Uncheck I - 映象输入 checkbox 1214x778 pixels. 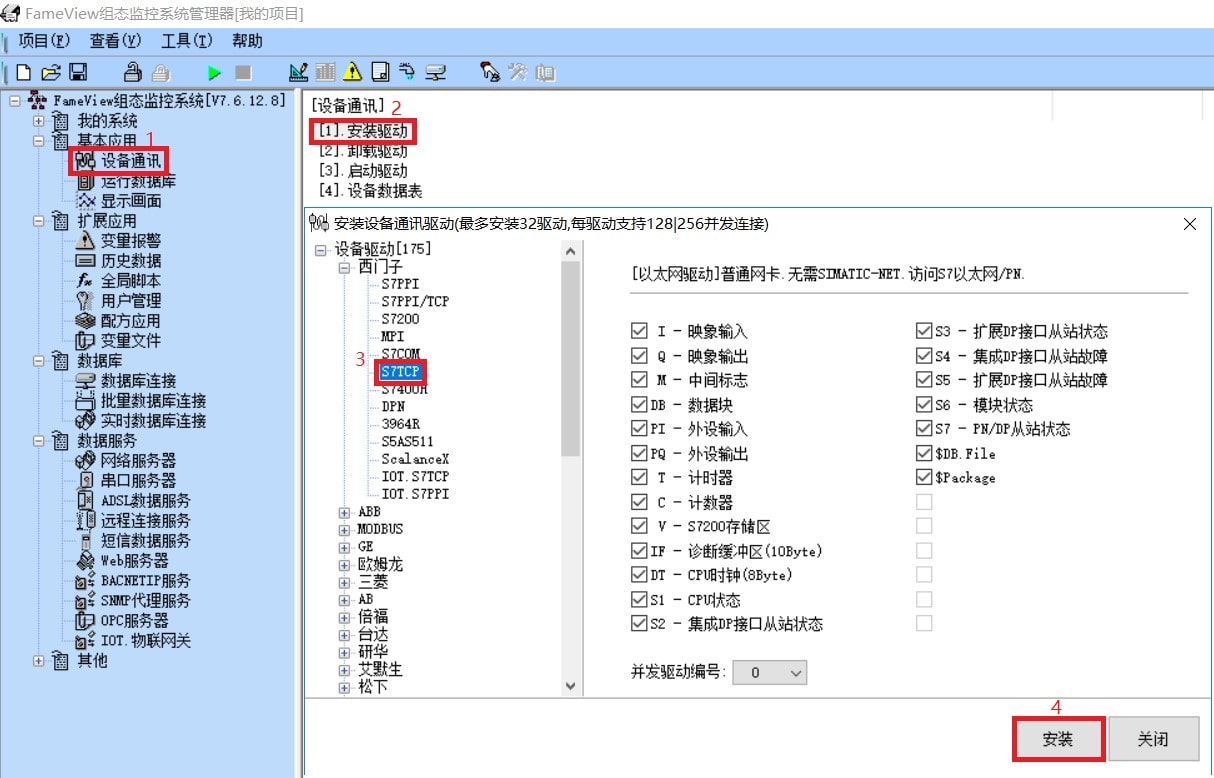[x=639, y=331]
